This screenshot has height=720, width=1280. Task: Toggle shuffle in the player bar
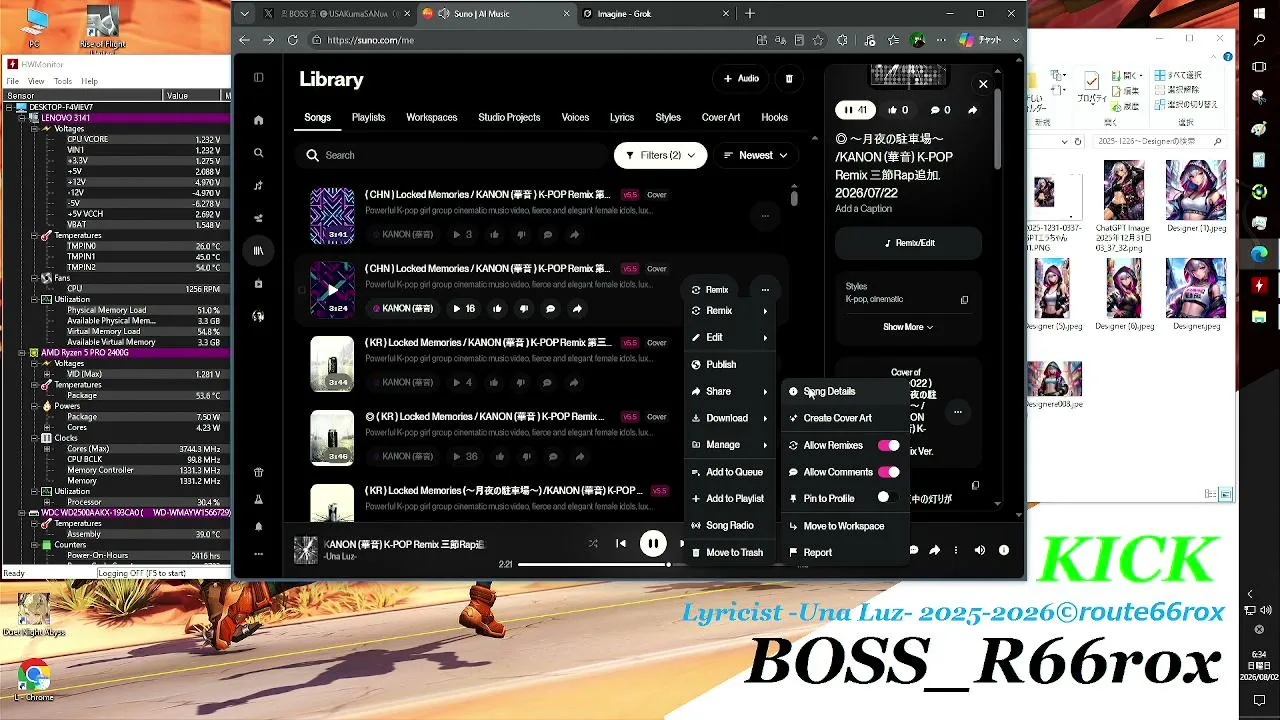(x=593, y=543)
